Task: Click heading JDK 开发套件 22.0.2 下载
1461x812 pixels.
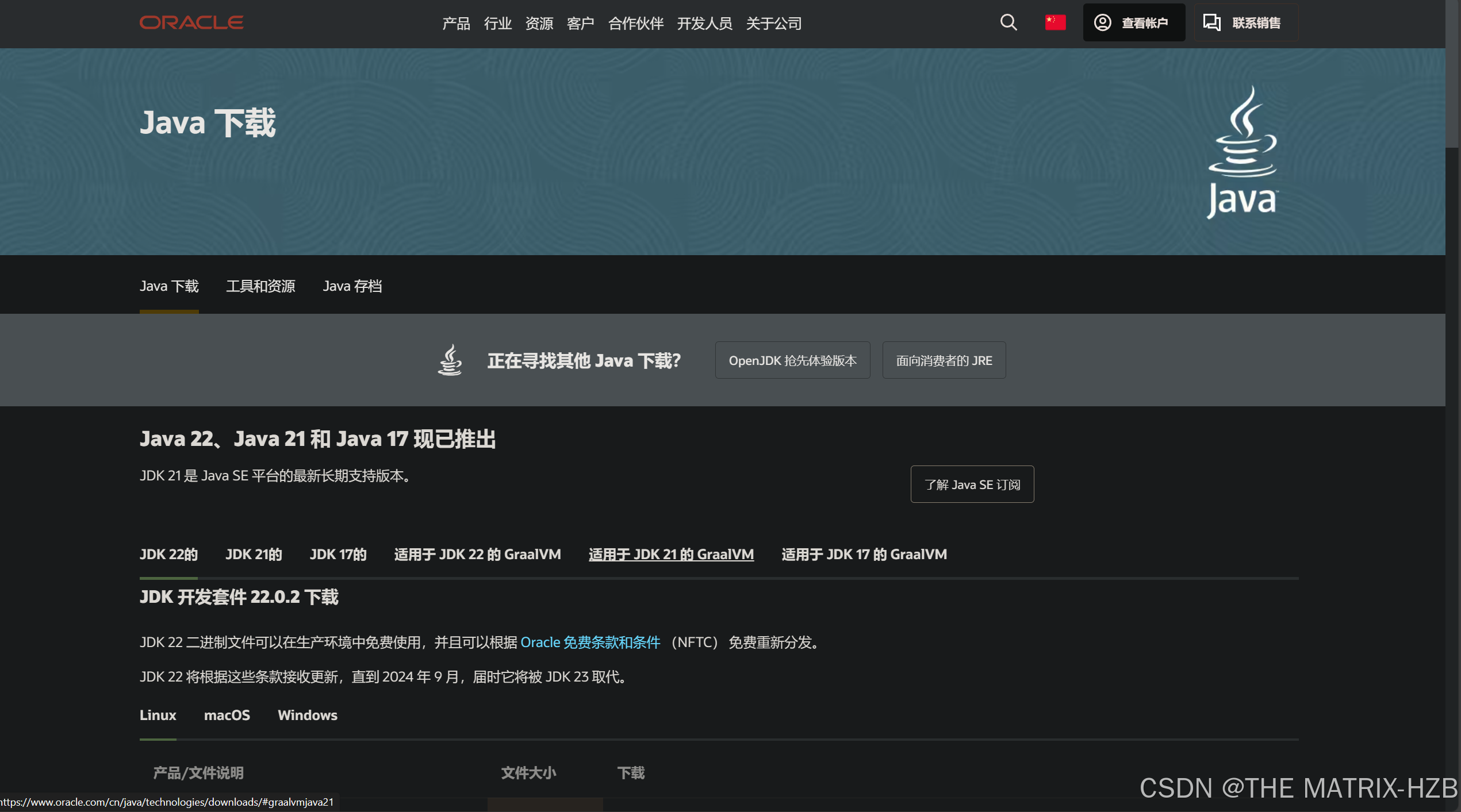Action: (x=239, y=597)
